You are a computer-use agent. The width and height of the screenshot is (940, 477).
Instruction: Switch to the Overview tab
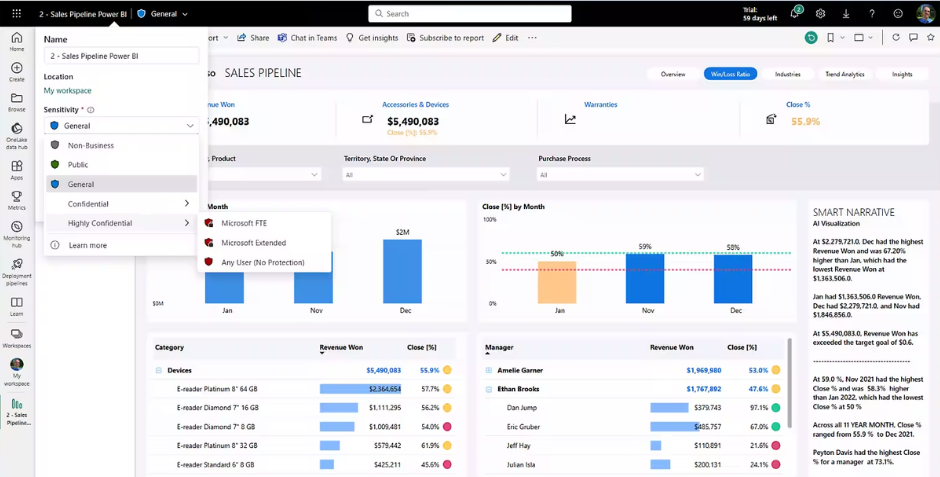pos(673,74)
